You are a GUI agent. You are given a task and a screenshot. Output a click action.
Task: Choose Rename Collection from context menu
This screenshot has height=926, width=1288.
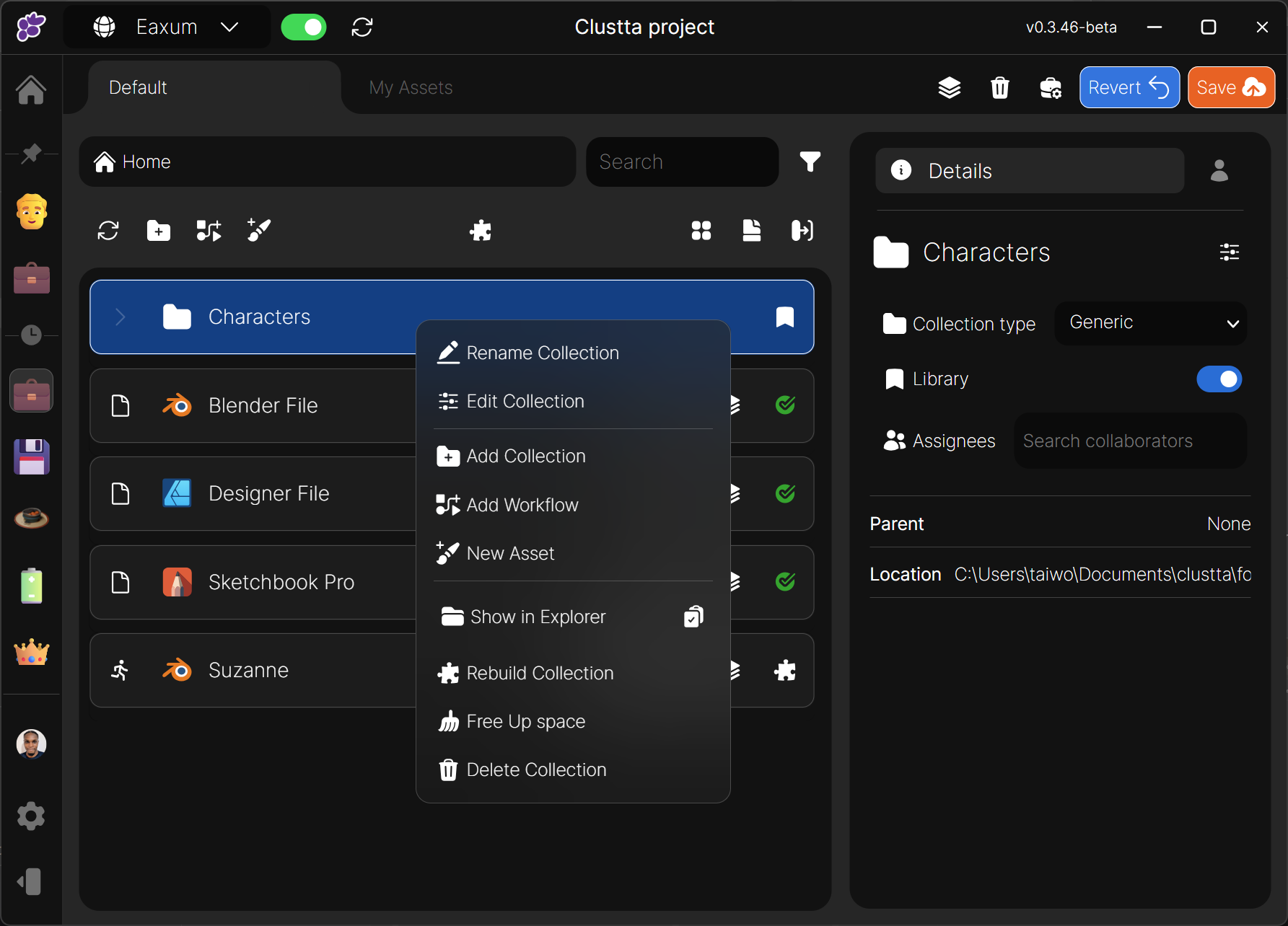point(574,353)
